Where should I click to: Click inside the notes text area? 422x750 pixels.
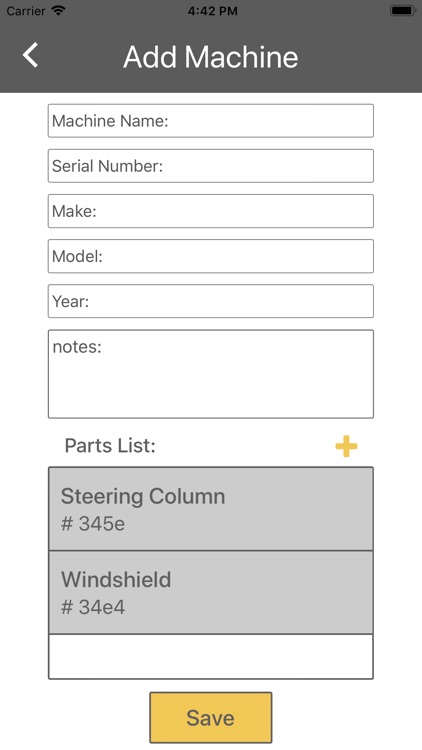[x=211, y=374]
